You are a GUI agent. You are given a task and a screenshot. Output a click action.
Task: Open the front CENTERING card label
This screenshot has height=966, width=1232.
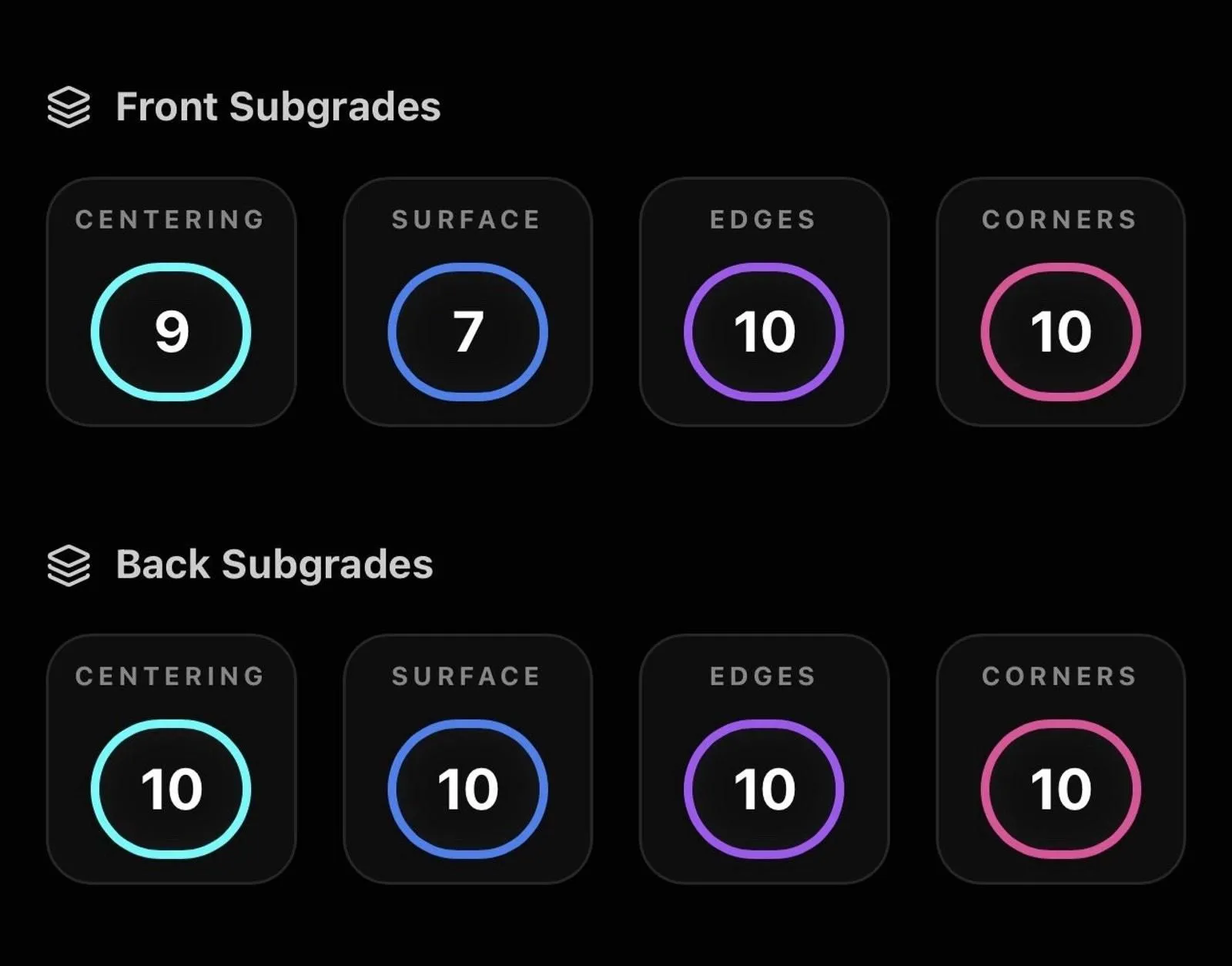(x=170, y=220)
